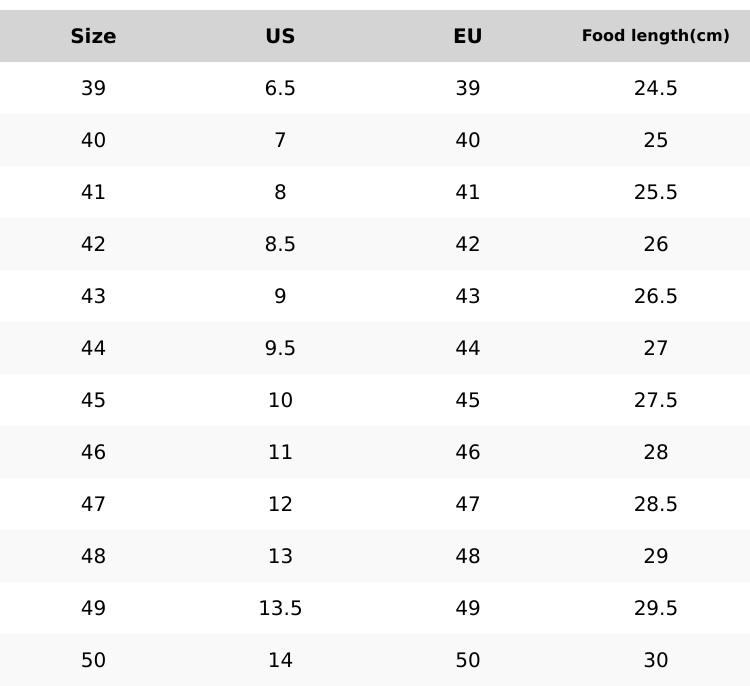
Task: Select the foot length 28.5 cell
Action: click(x=655, y=504)
